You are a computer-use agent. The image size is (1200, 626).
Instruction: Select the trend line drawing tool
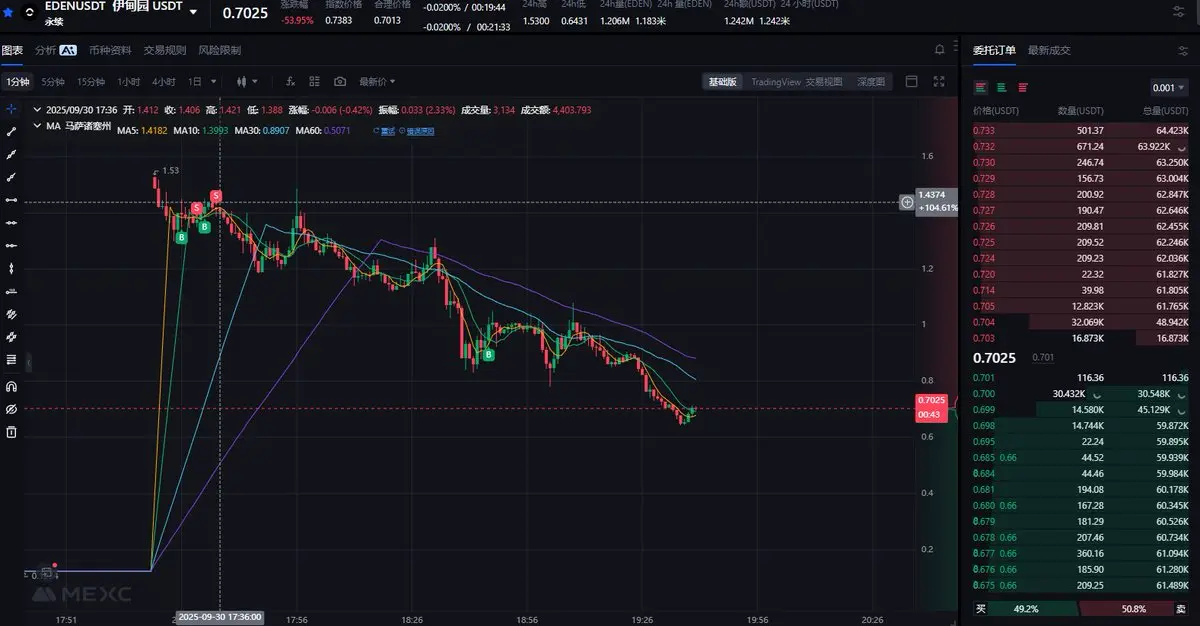[x=11, y=131]
